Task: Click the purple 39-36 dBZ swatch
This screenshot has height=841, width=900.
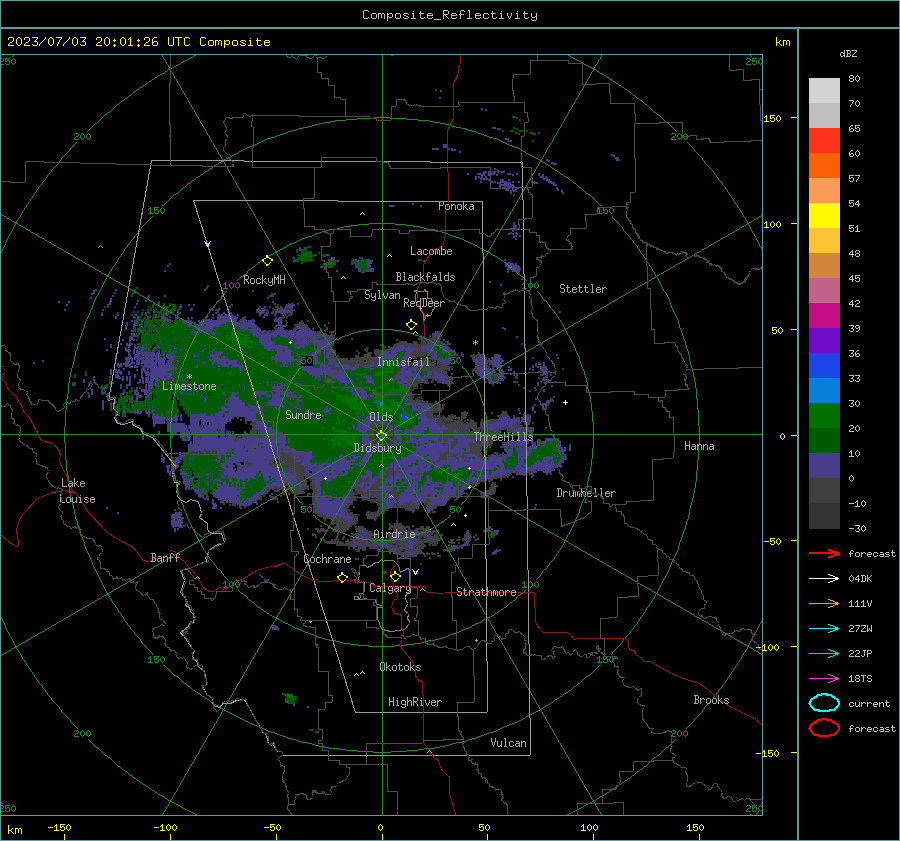Action: click(824, 341)
